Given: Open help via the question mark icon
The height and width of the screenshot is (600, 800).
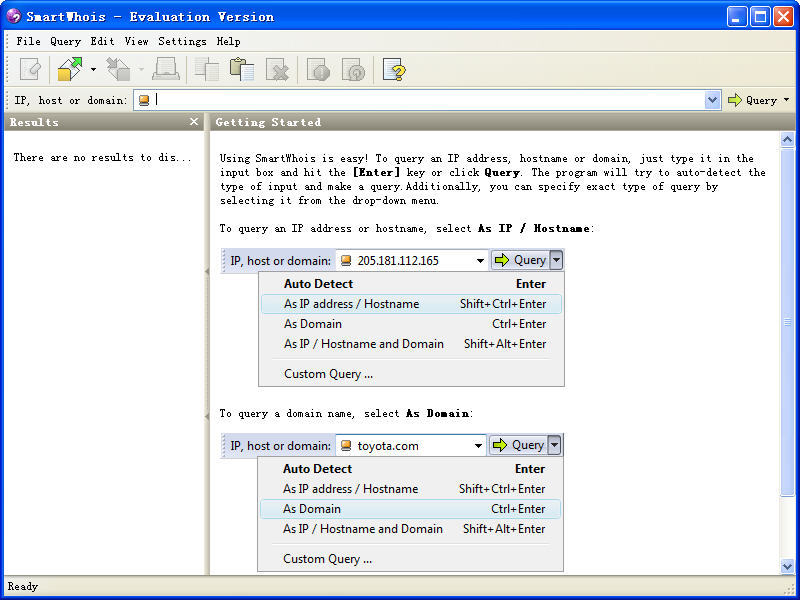Looking at the screenshot, I should pyautogui.click(x=393, y=69).
